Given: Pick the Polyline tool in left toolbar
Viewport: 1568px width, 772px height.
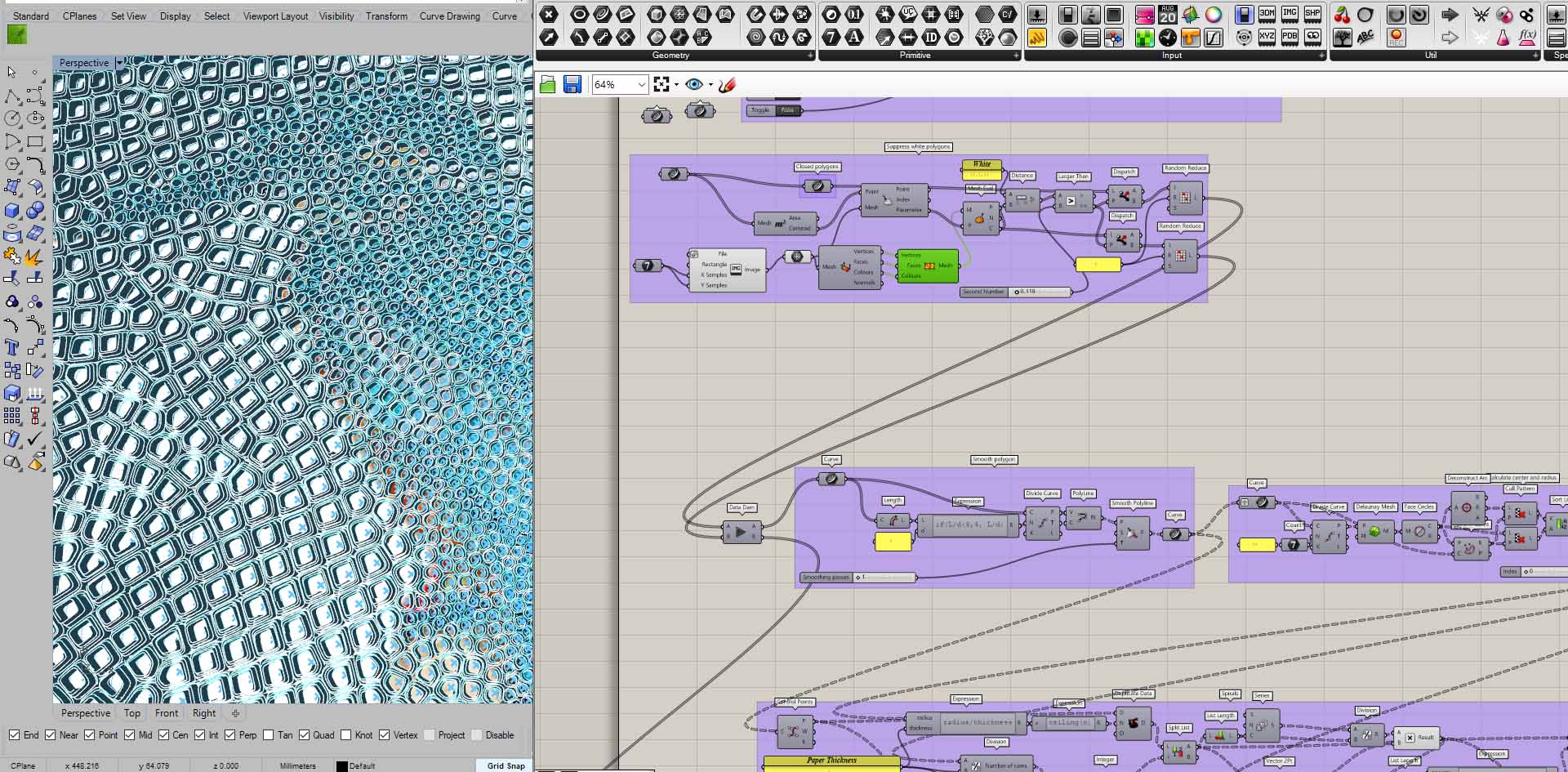Looking at the screenshot, I should (12, 96).
